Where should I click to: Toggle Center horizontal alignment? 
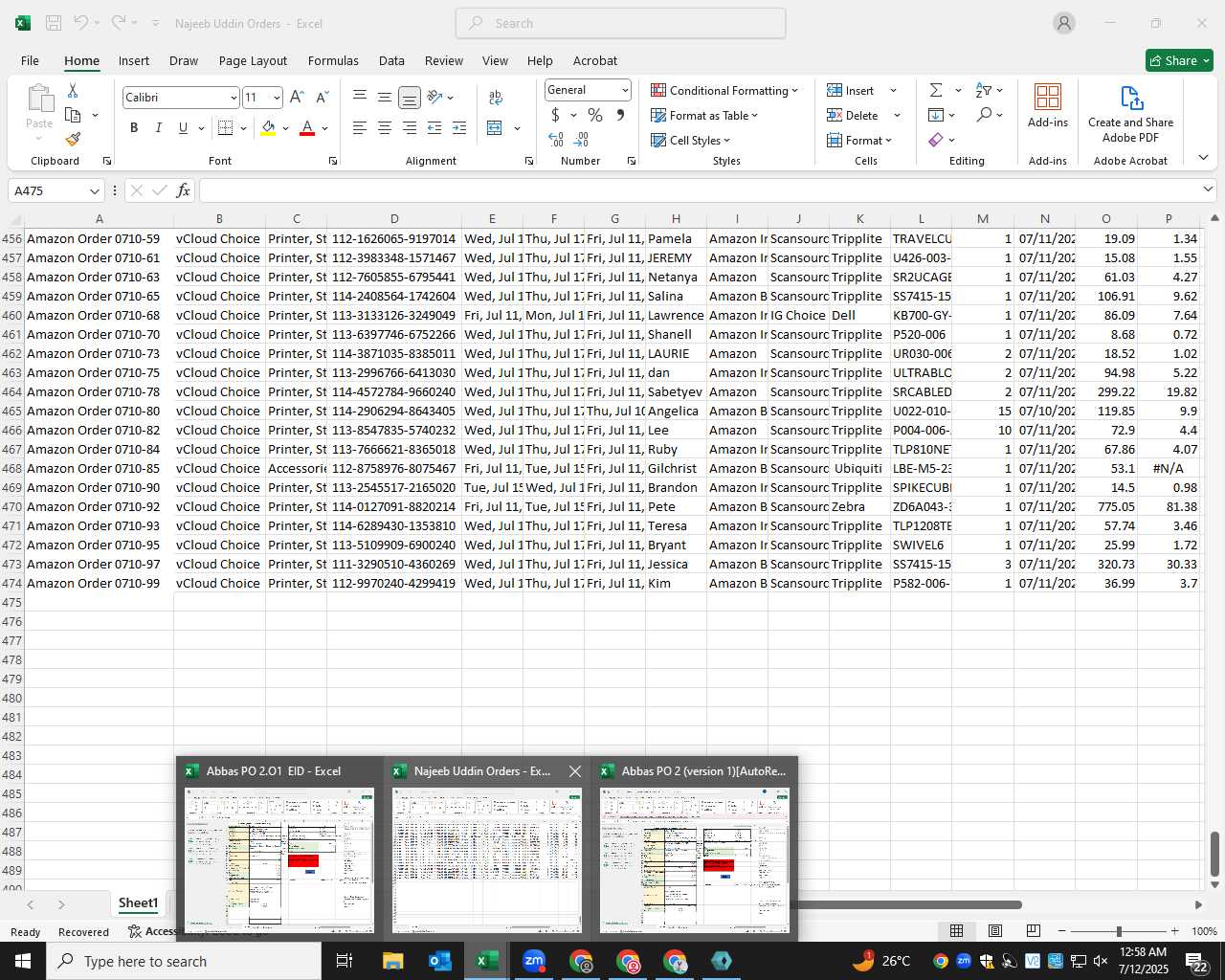click(384, 128)
